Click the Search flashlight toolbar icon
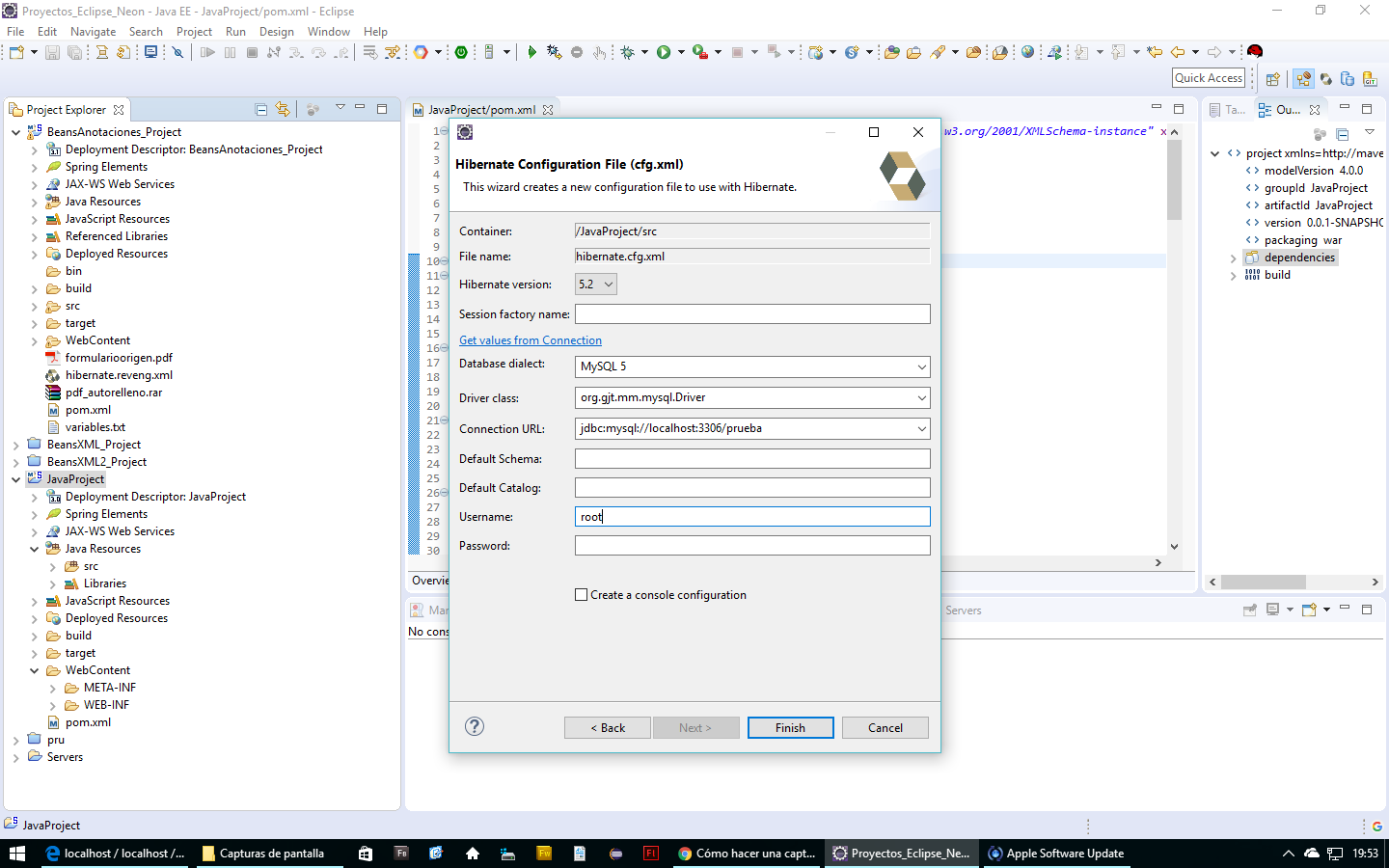Image resolution: width=1389 pixels, height=868 pixels. click(938, 52)
